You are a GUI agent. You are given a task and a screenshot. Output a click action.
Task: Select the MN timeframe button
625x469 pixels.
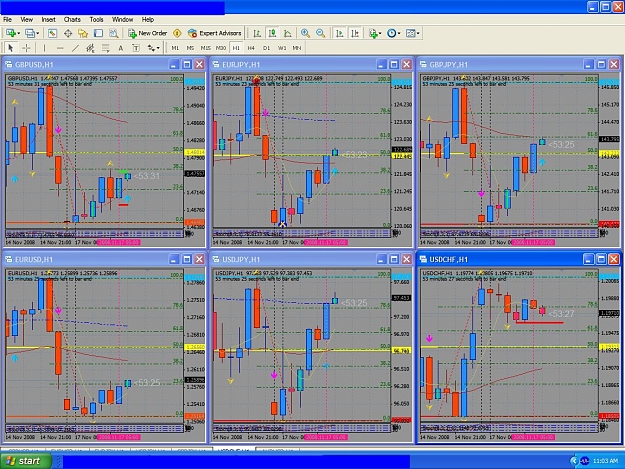pos(297,48)
